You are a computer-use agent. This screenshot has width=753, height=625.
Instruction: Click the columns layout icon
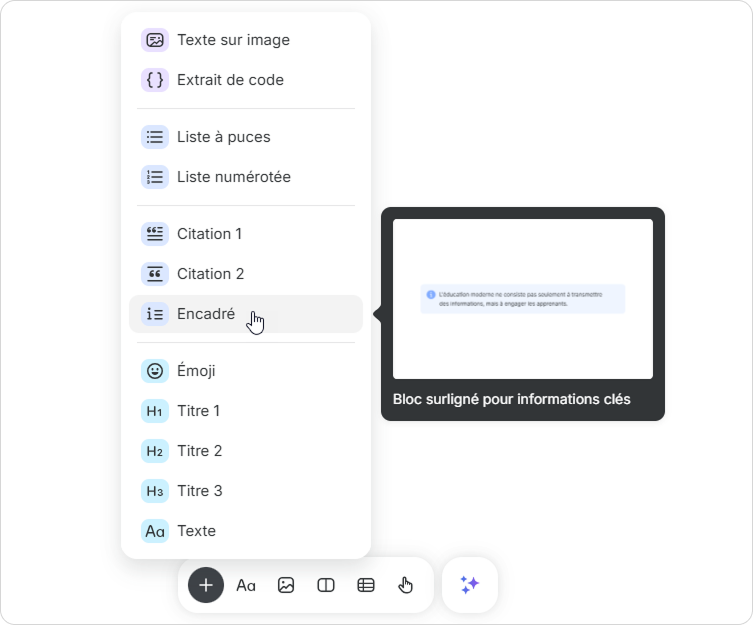click(326, 585)
